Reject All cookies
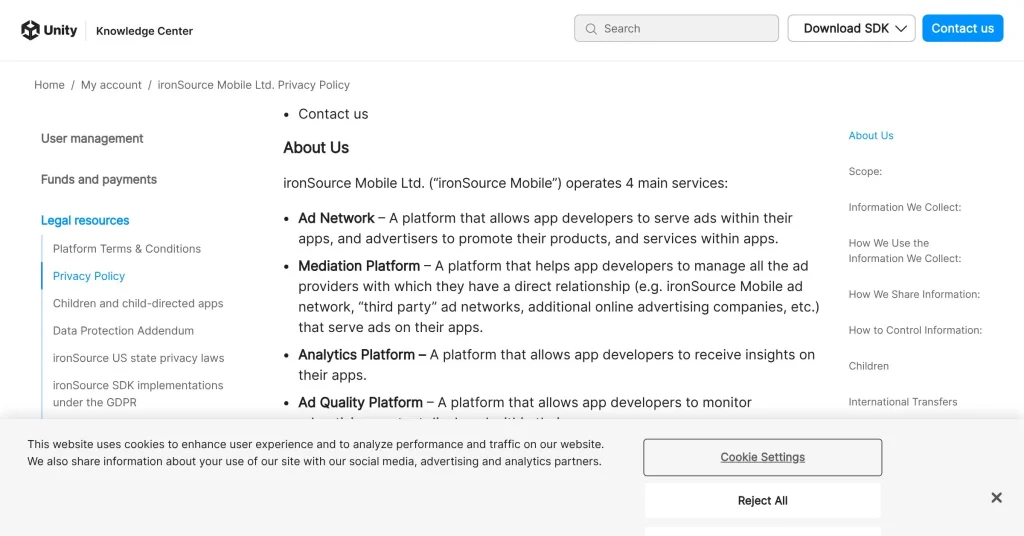This screenshot has height=536, width=1024. point(762,501)
